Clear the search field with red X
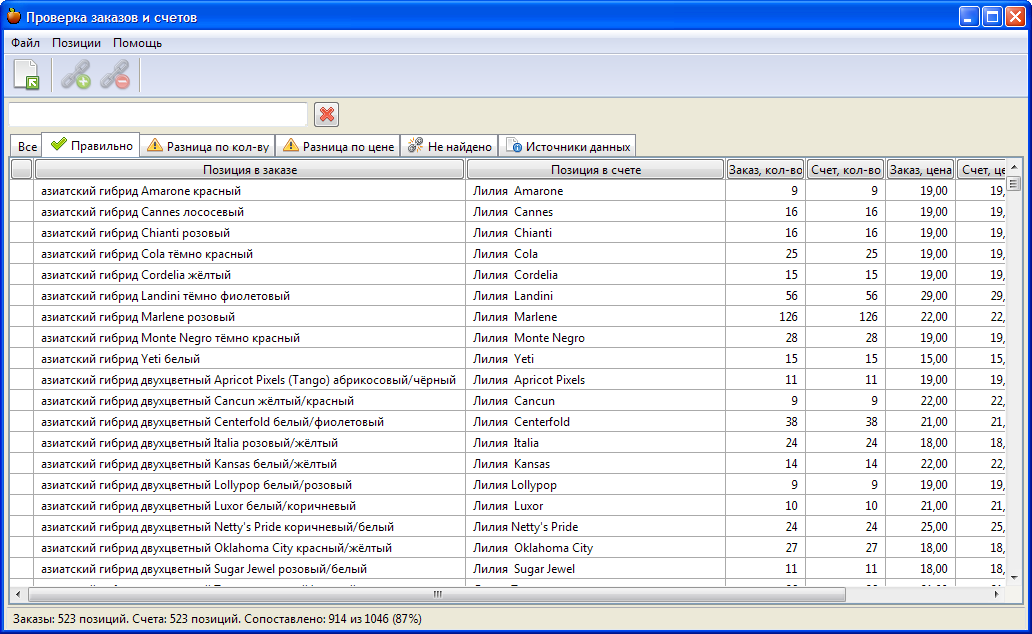This screenshot has width=1032, height=634. tap(326, 115)
